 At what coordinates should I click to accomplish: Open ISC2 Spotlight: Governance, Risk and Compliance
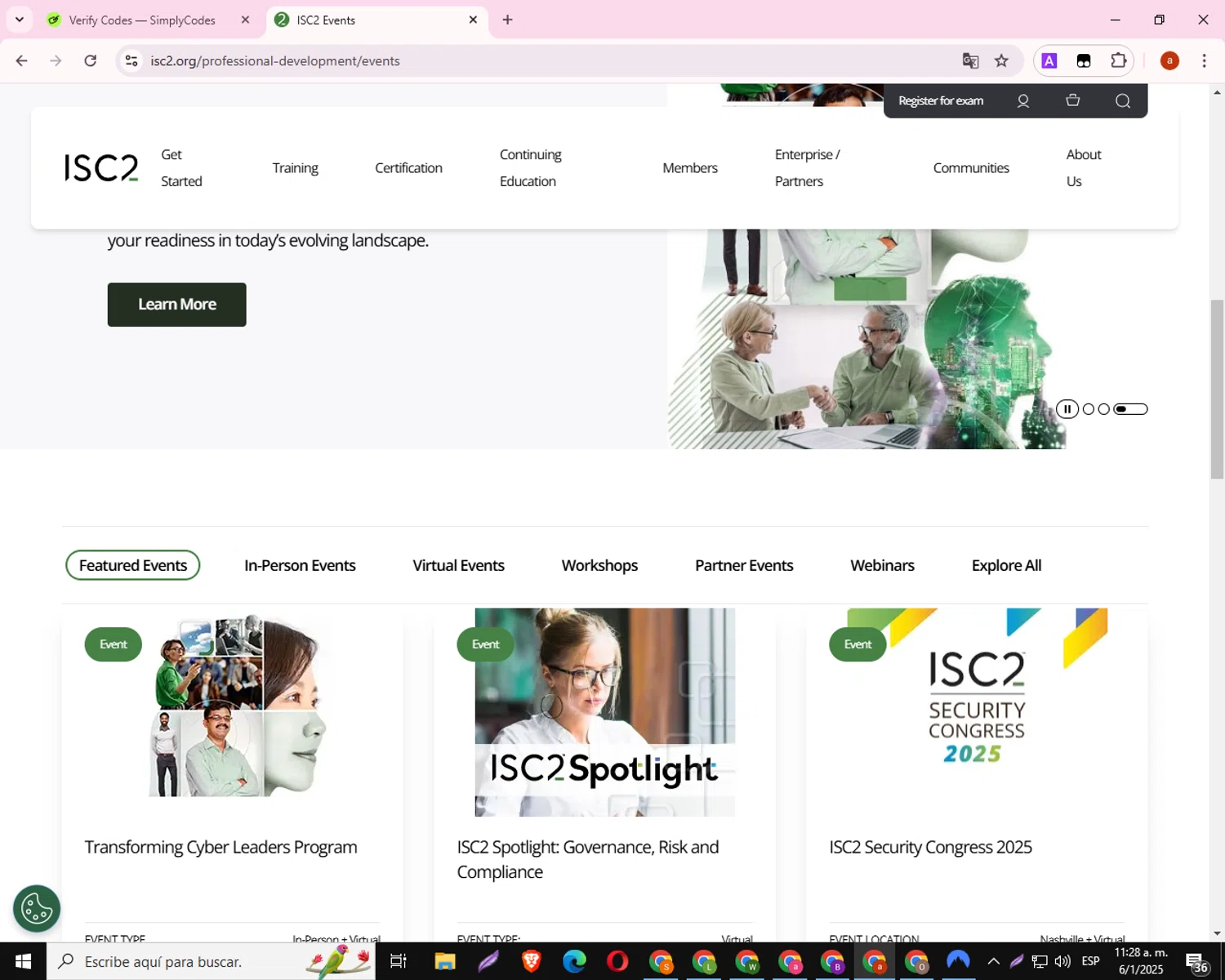pos(588,859)
